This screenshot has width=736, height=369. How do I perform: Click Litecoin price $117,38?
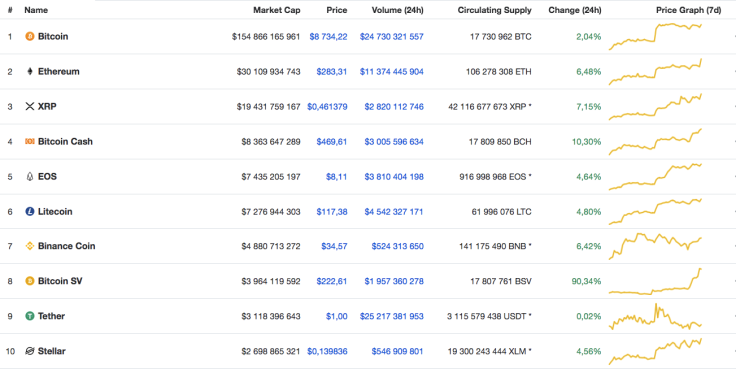click(332, 212)
